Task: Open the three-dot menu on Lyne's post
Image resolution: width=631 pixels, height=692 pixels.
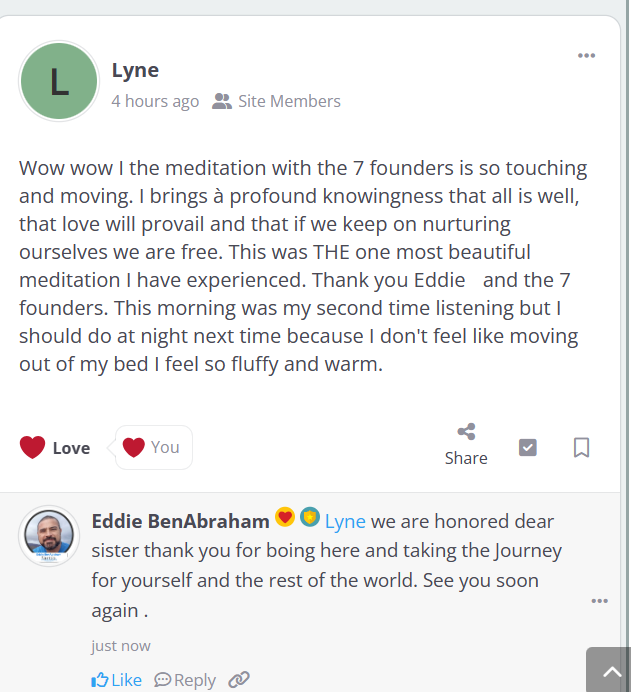Action: (586, 56)
